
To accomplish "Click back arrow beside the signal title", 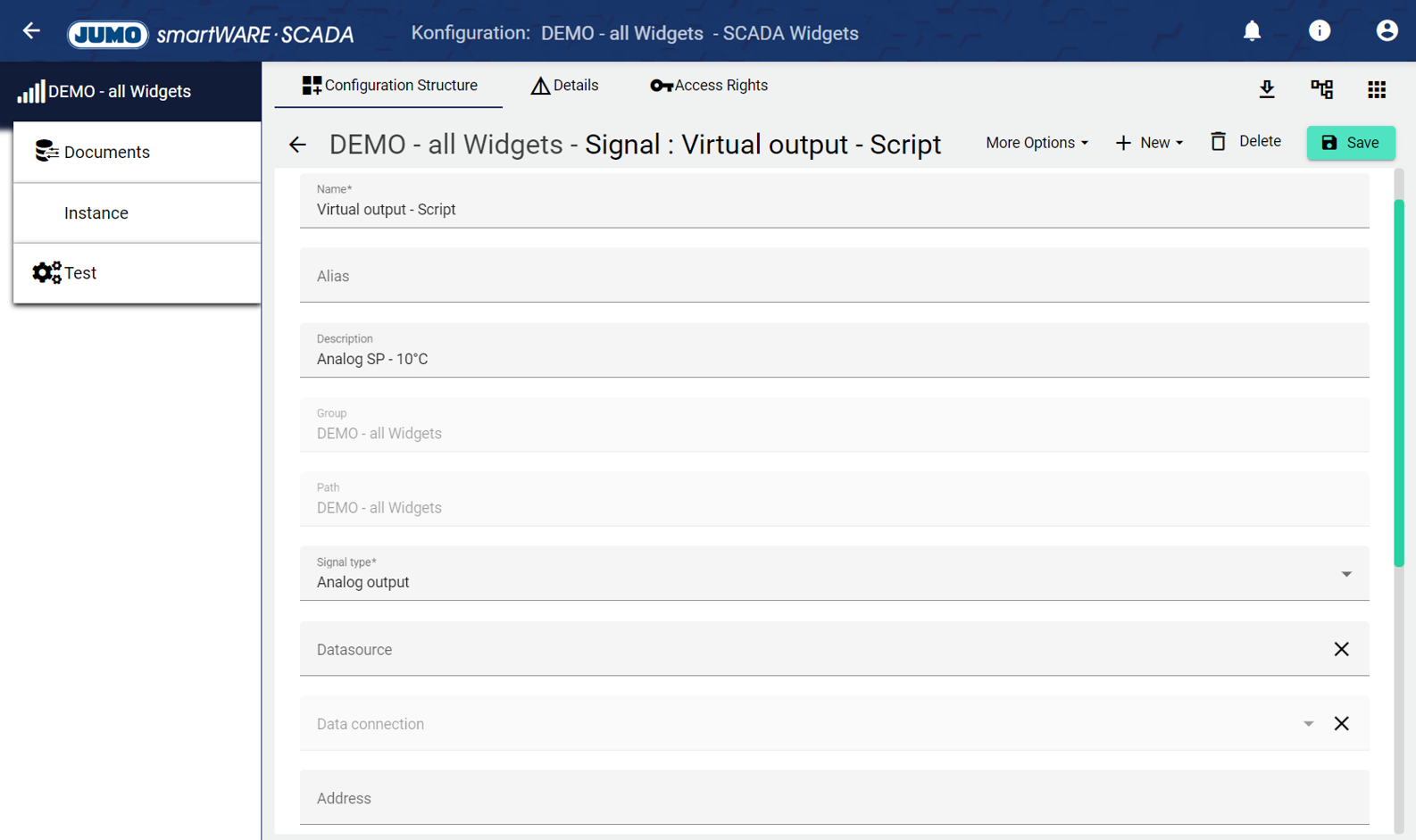I will [297, 145].
